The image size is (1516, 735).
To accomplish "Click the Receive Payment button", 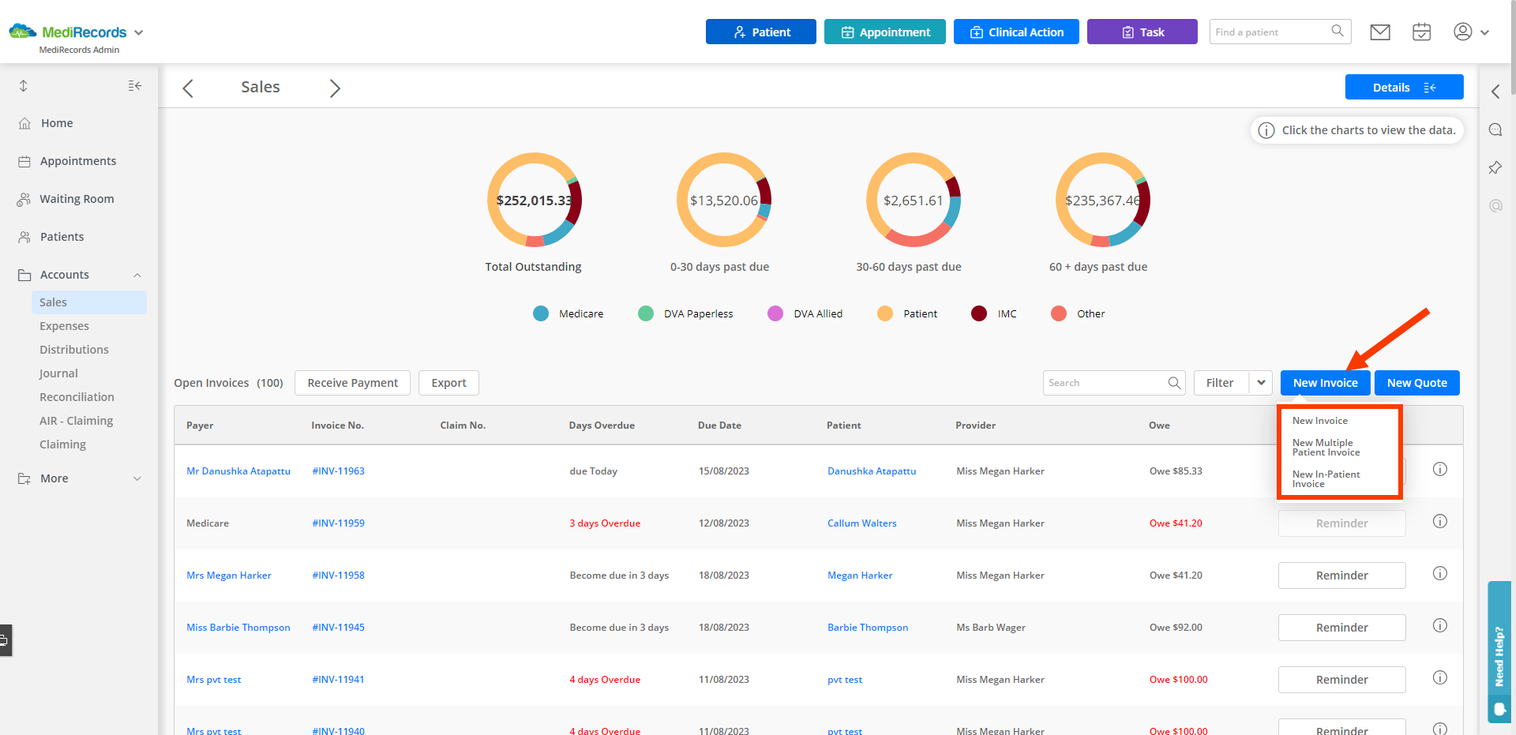I will pos(353,383).
